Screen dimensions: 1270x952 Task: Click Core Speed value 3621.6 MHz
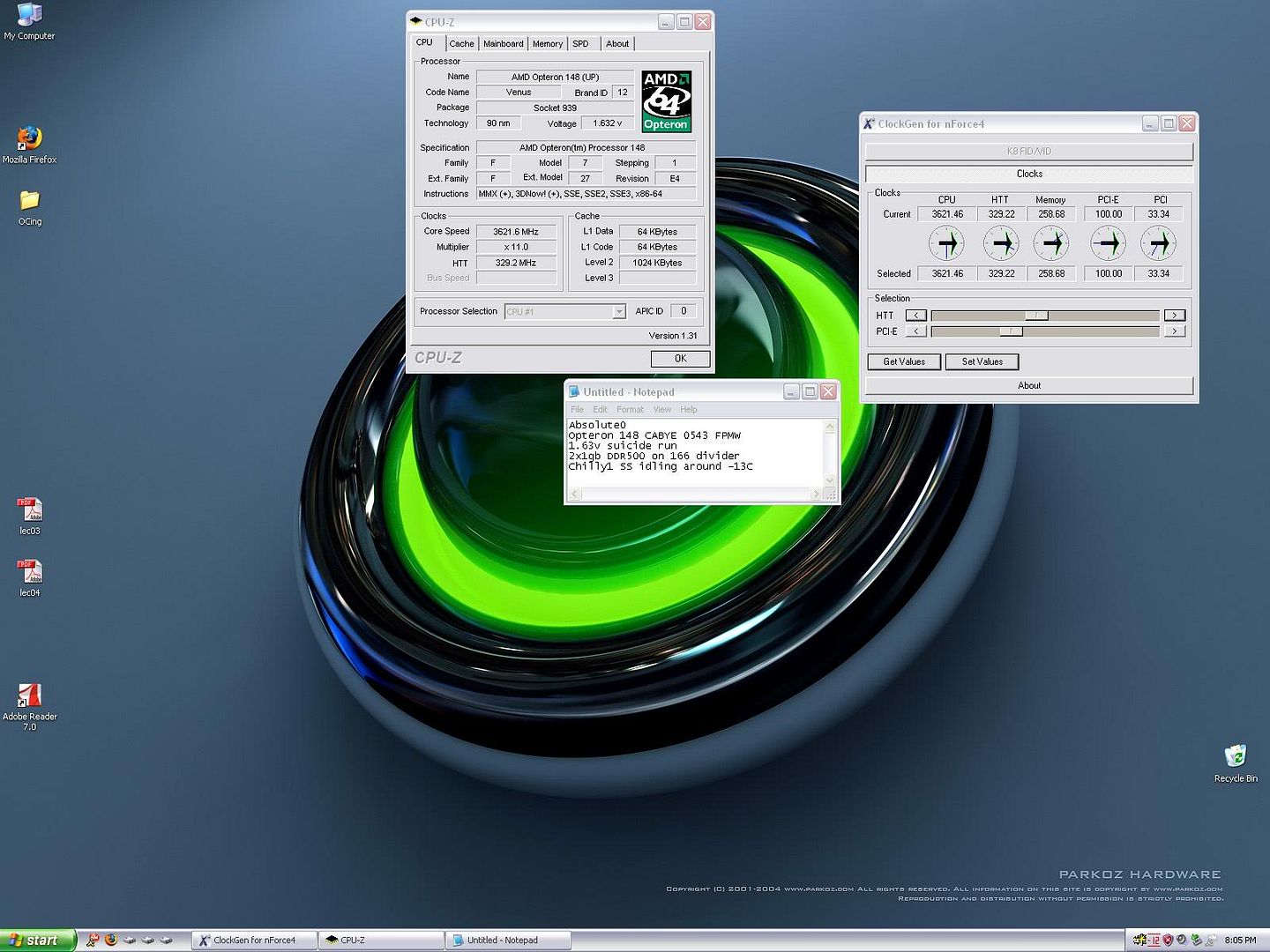point(516,232)
